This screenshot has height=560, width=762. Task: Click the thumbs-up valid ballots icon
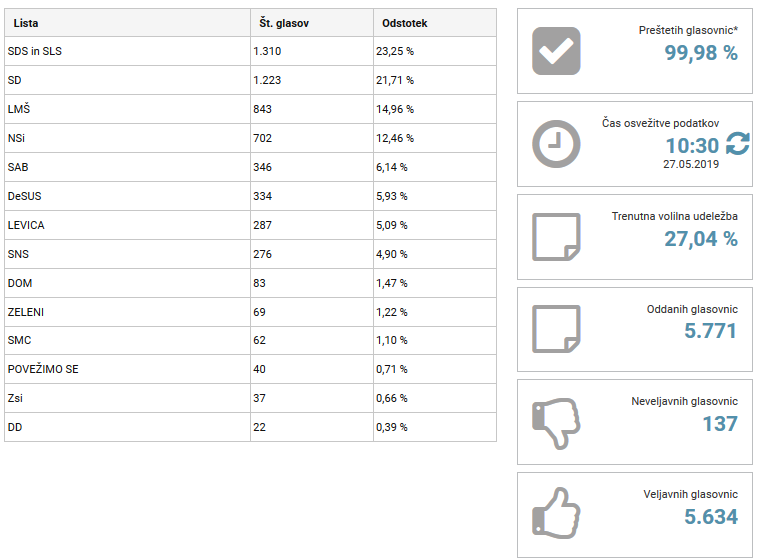(556, 513)
